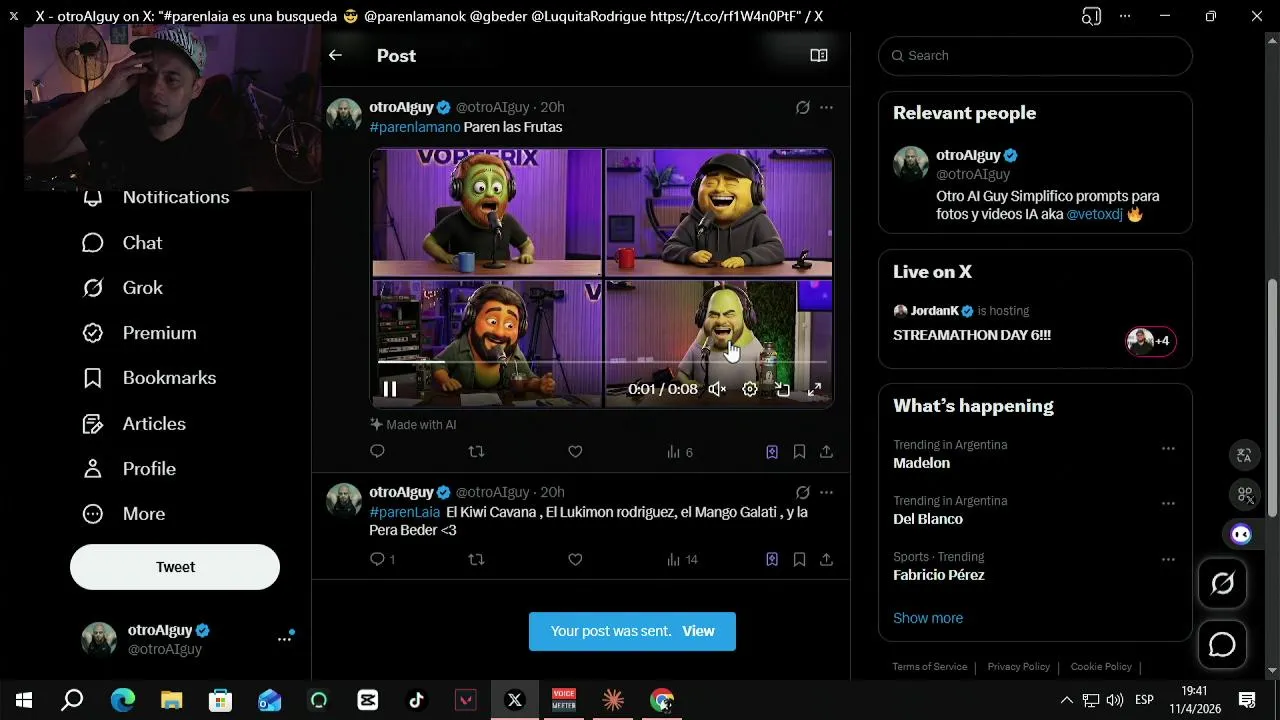Open the Terms of Service link
Viewport: 1280px width, 720px height.
(x=930, y=667)
